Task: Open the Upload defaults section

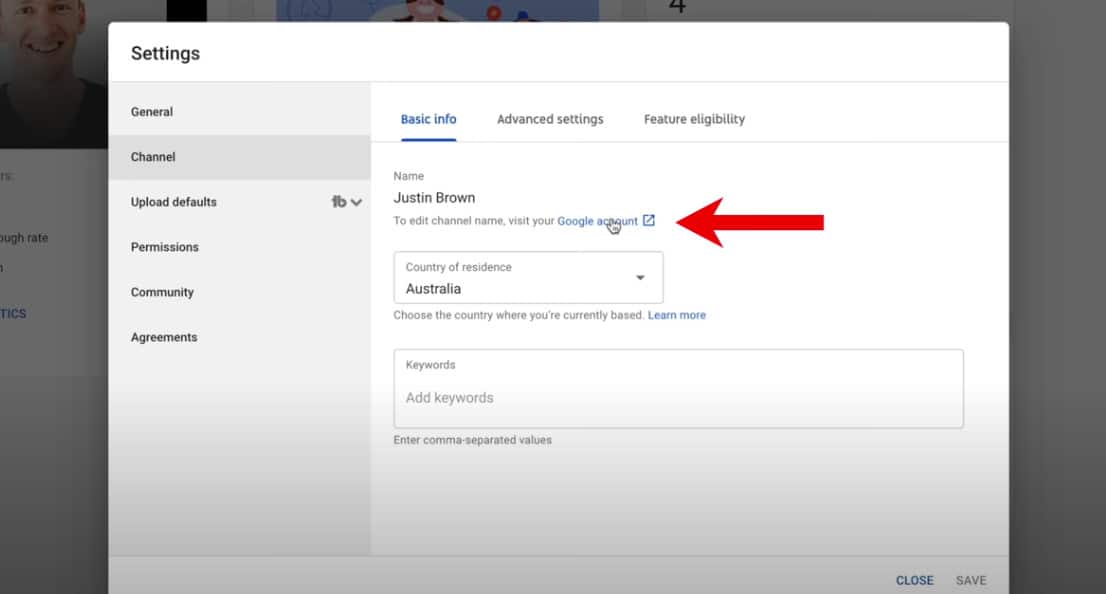Action: [x=174, y=202]
